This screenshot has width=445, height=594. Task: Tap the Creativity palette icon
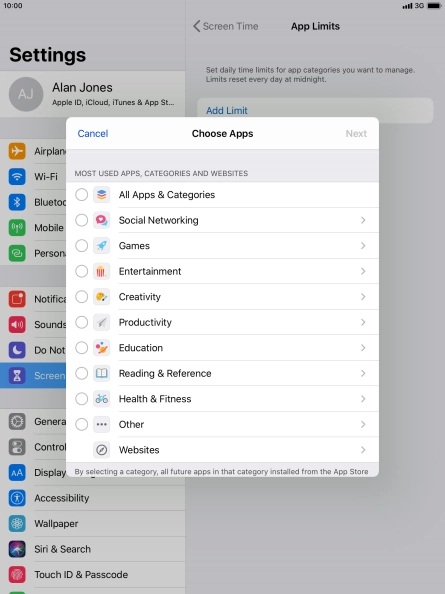101,297
